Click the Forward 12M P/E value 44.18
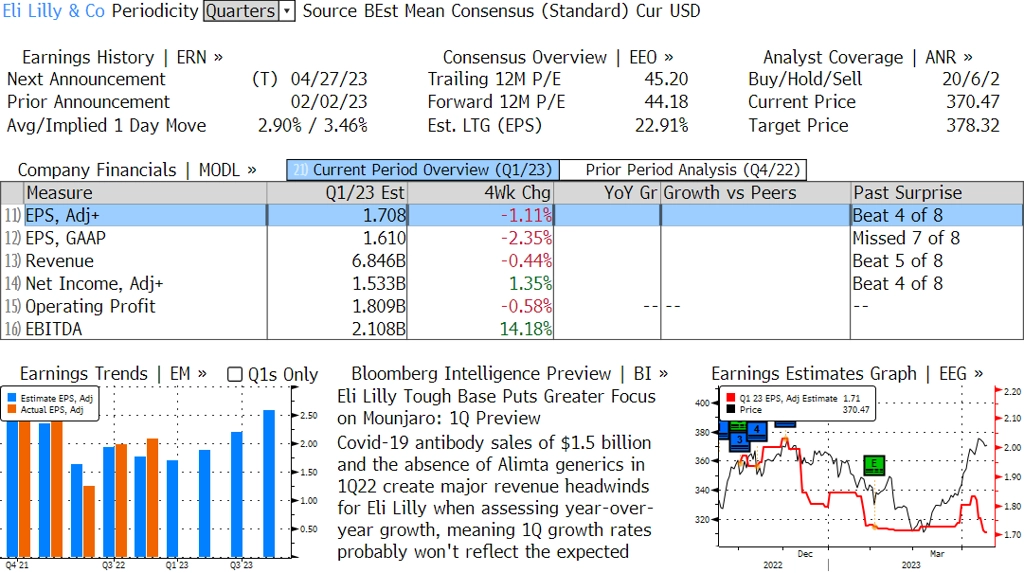This screenshot has width=1024, height=573. (x=666, y=102)
